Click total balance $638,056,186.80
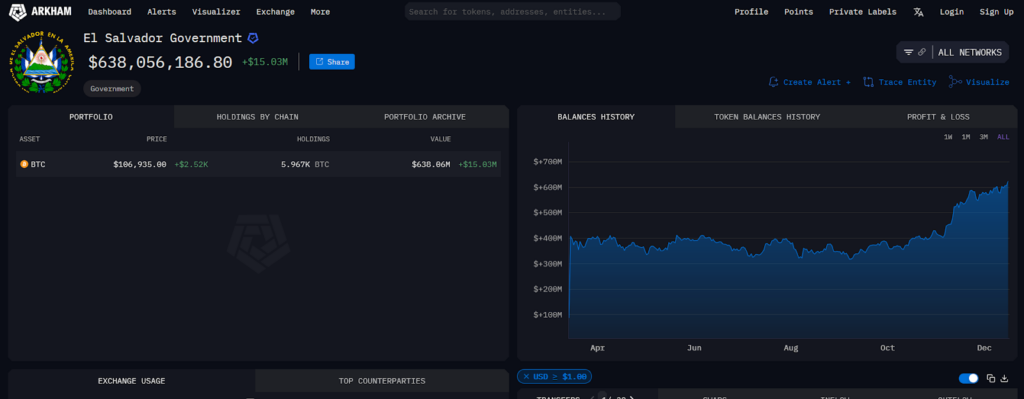 point(160,63)
